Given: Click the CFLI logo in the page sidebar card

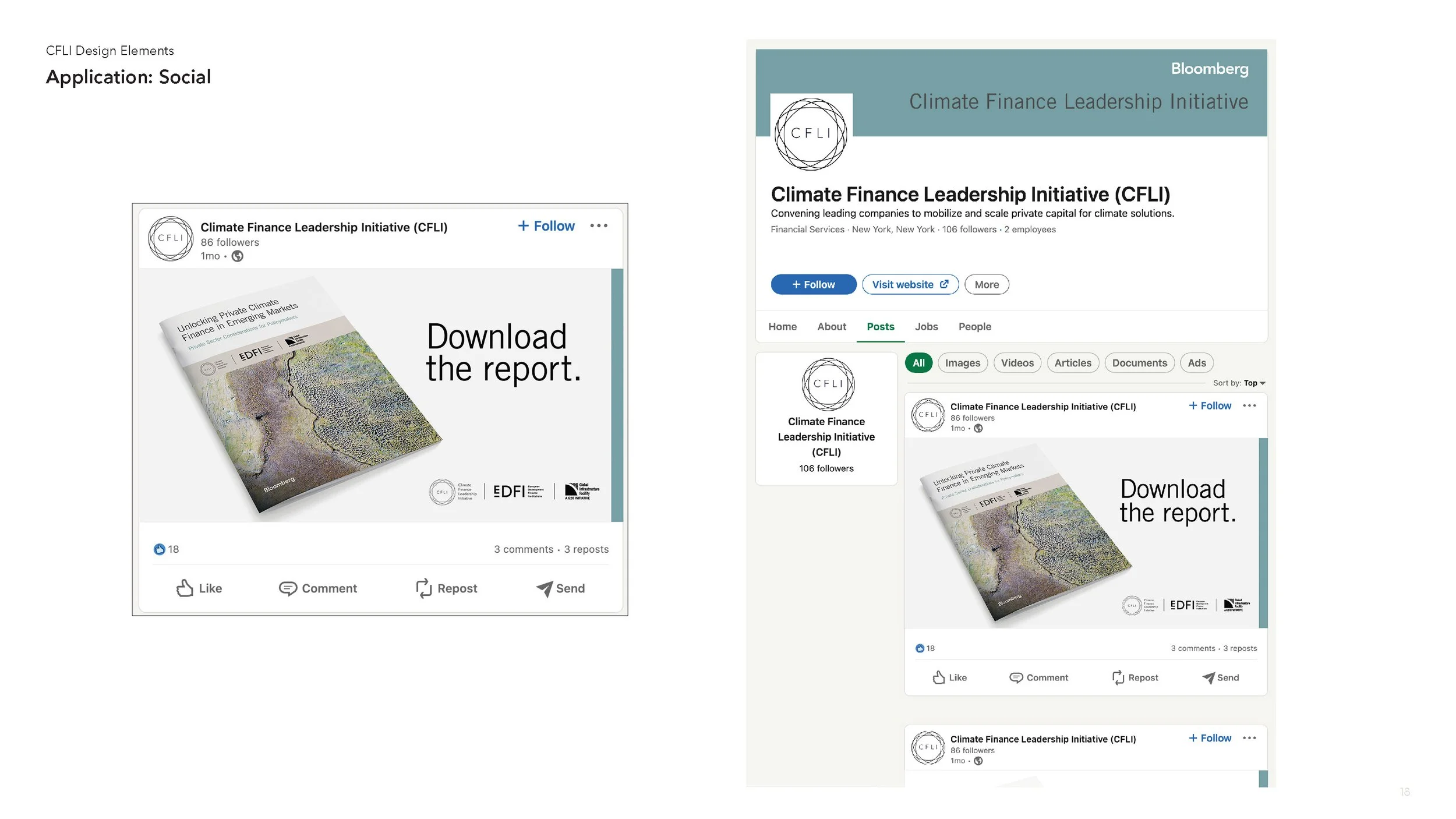Looking at the screenshot, I should pyautogui.click(x=828, y=384).
